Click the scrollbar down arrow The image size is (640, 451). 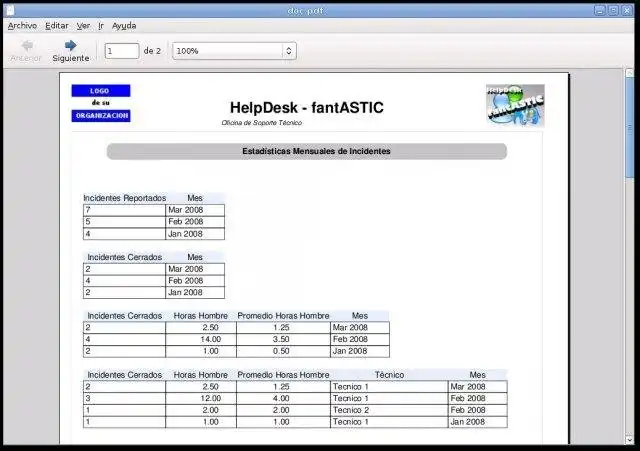[629, 440]
